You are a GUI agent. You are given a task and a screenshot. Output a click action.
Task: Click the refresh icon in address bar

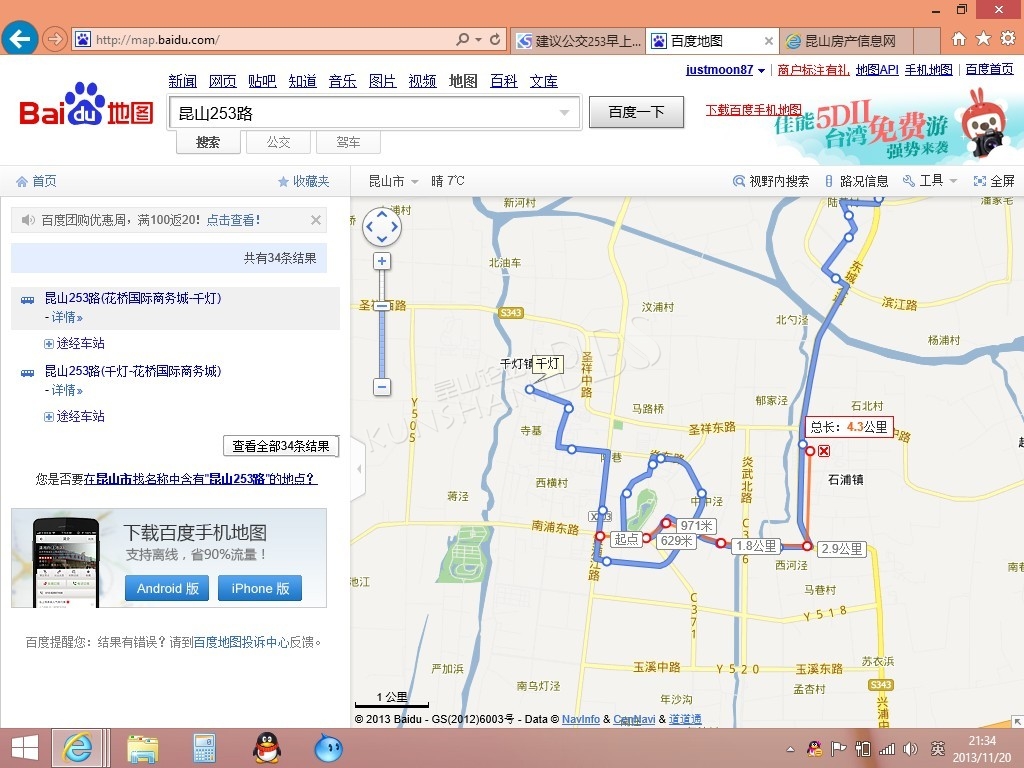[495, 39]
